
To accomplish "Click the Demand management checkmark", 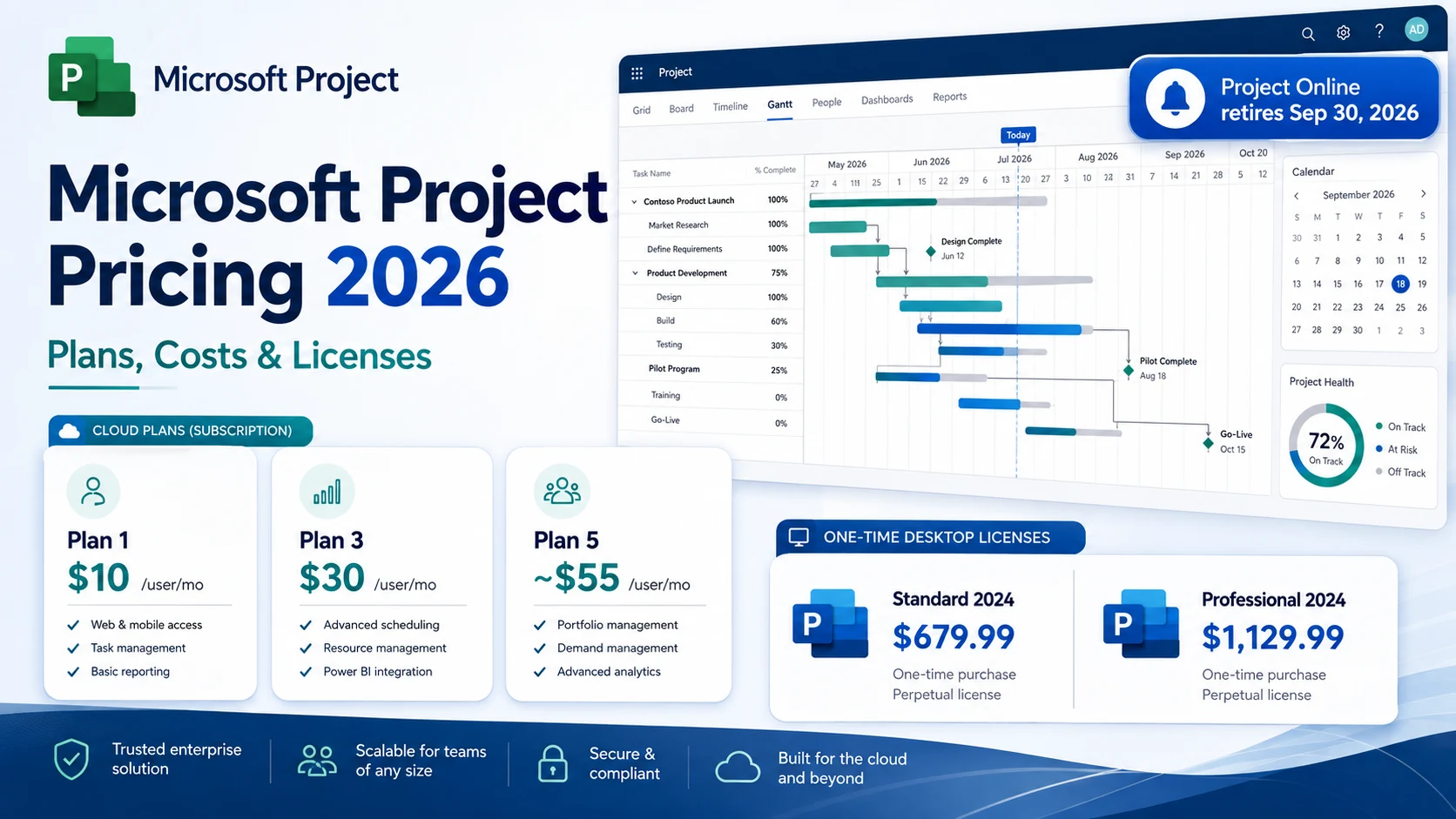I will 540,648.
